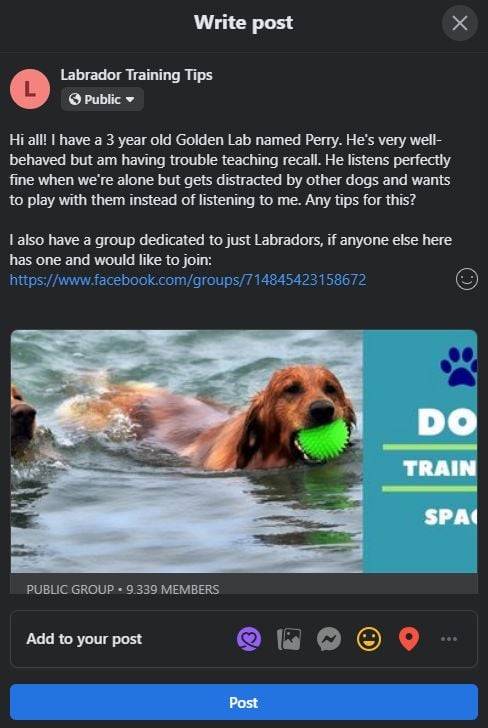Screen dimensions: 488x728
Task: Click the globe icon on Public selector
Action: click(x=75, y=99)
